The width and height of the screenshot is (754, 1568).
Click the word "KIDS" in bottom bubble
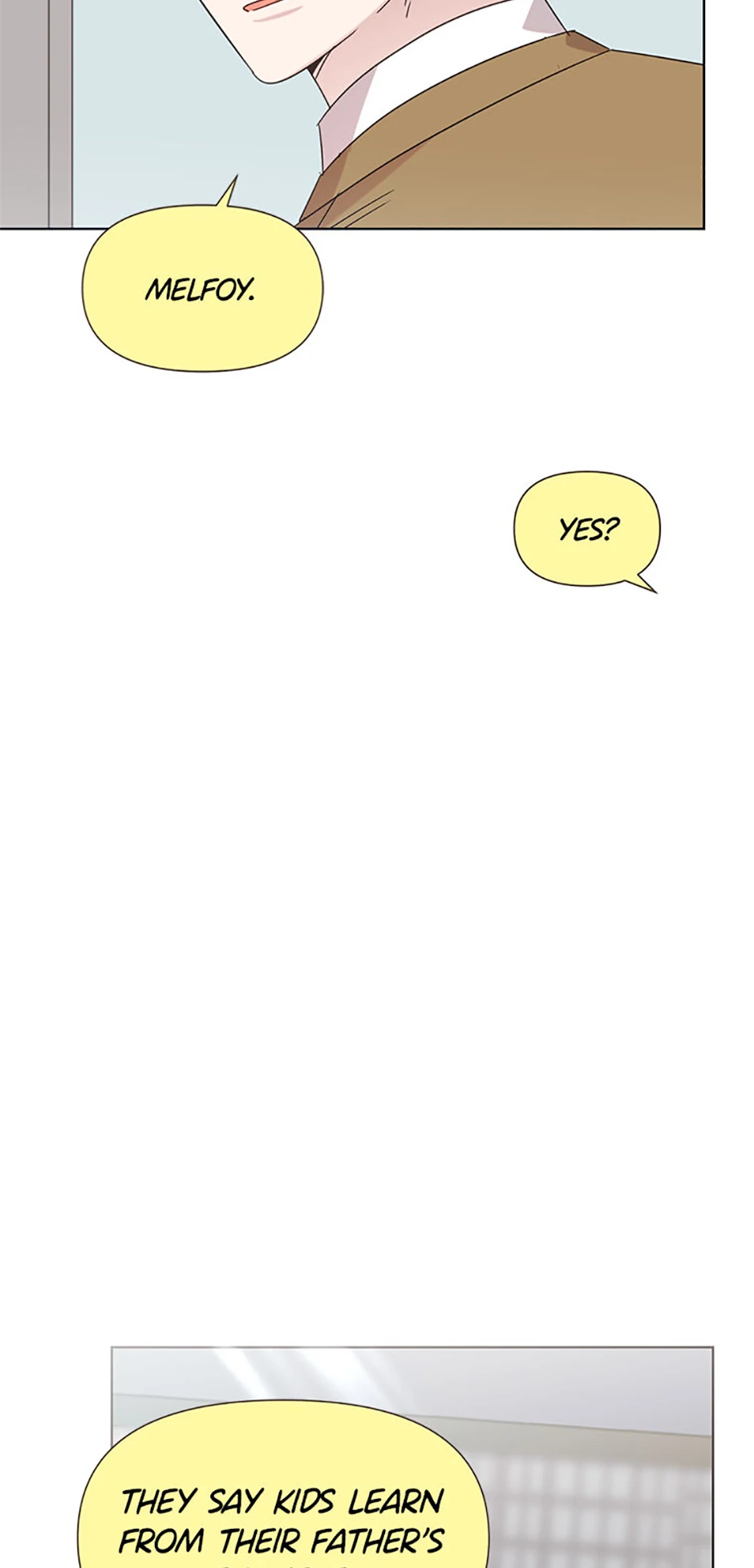click(x=303, y=1501)
